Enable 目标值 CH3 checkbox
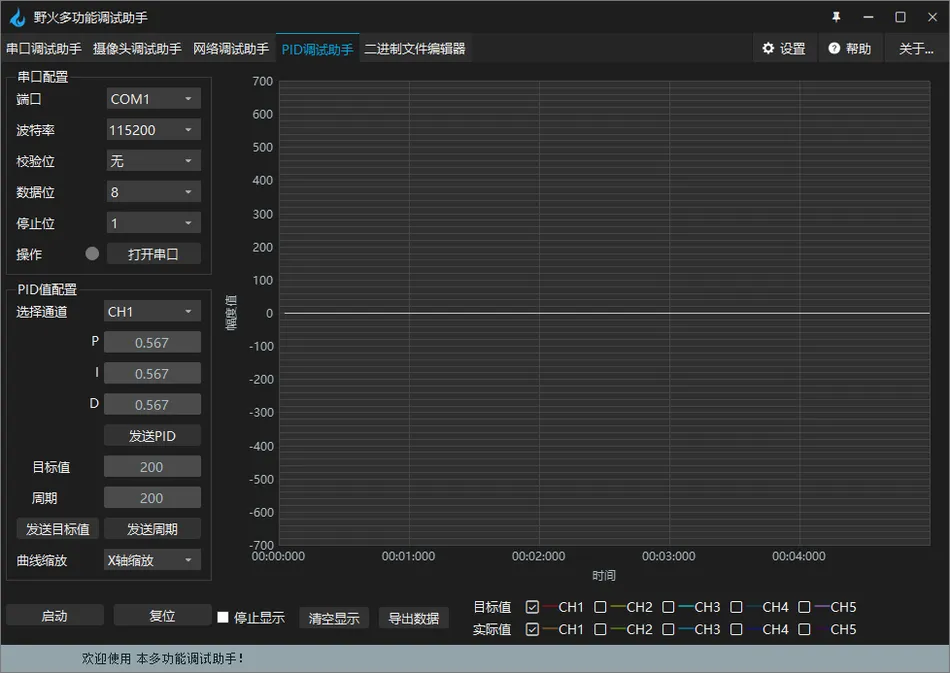The image size is (950, 673). [x=668, y=607]
